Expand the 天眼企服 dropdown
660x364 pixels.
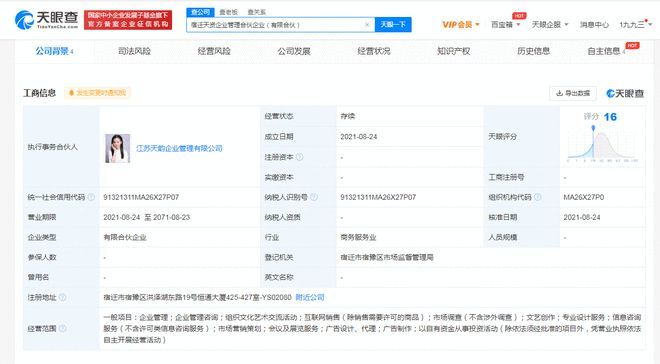(x=550, y=25)
